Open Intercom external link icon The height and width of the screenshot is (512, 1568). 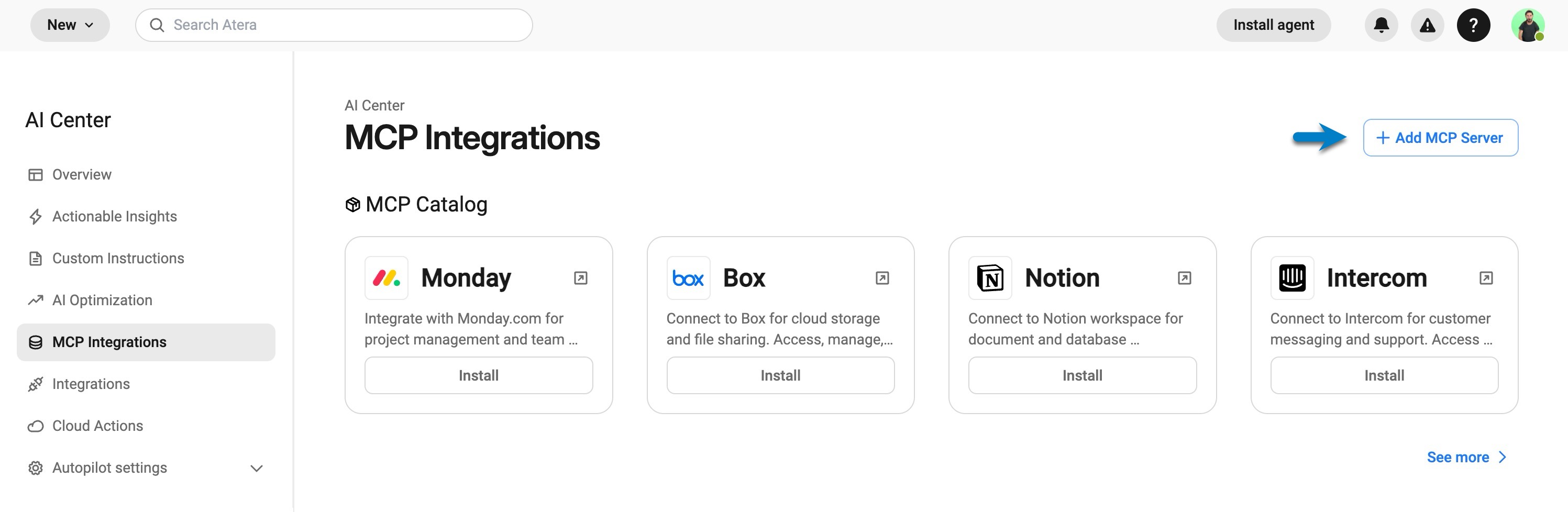(1486, 278)
